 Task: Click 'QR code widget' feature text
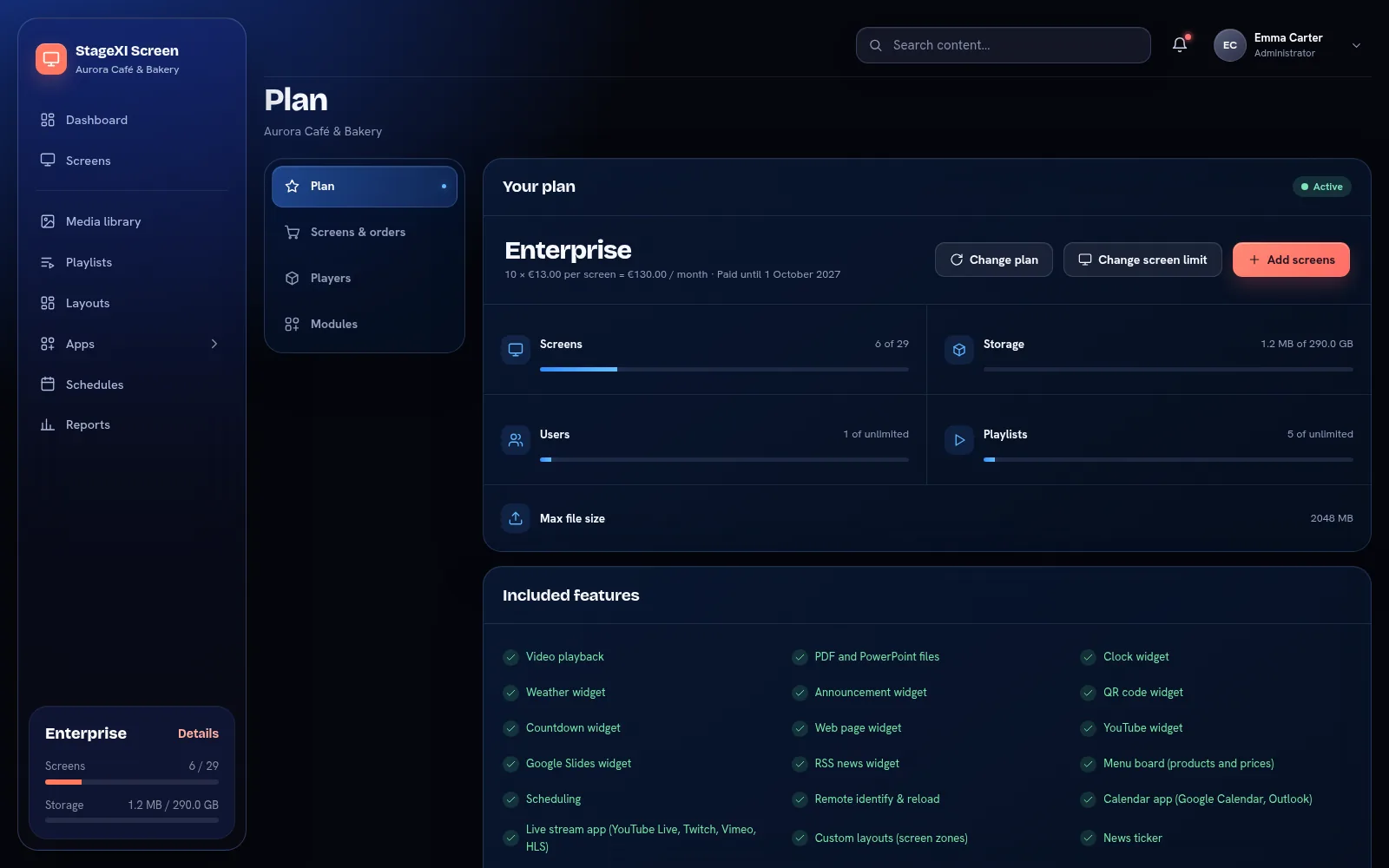point(1142,692)
